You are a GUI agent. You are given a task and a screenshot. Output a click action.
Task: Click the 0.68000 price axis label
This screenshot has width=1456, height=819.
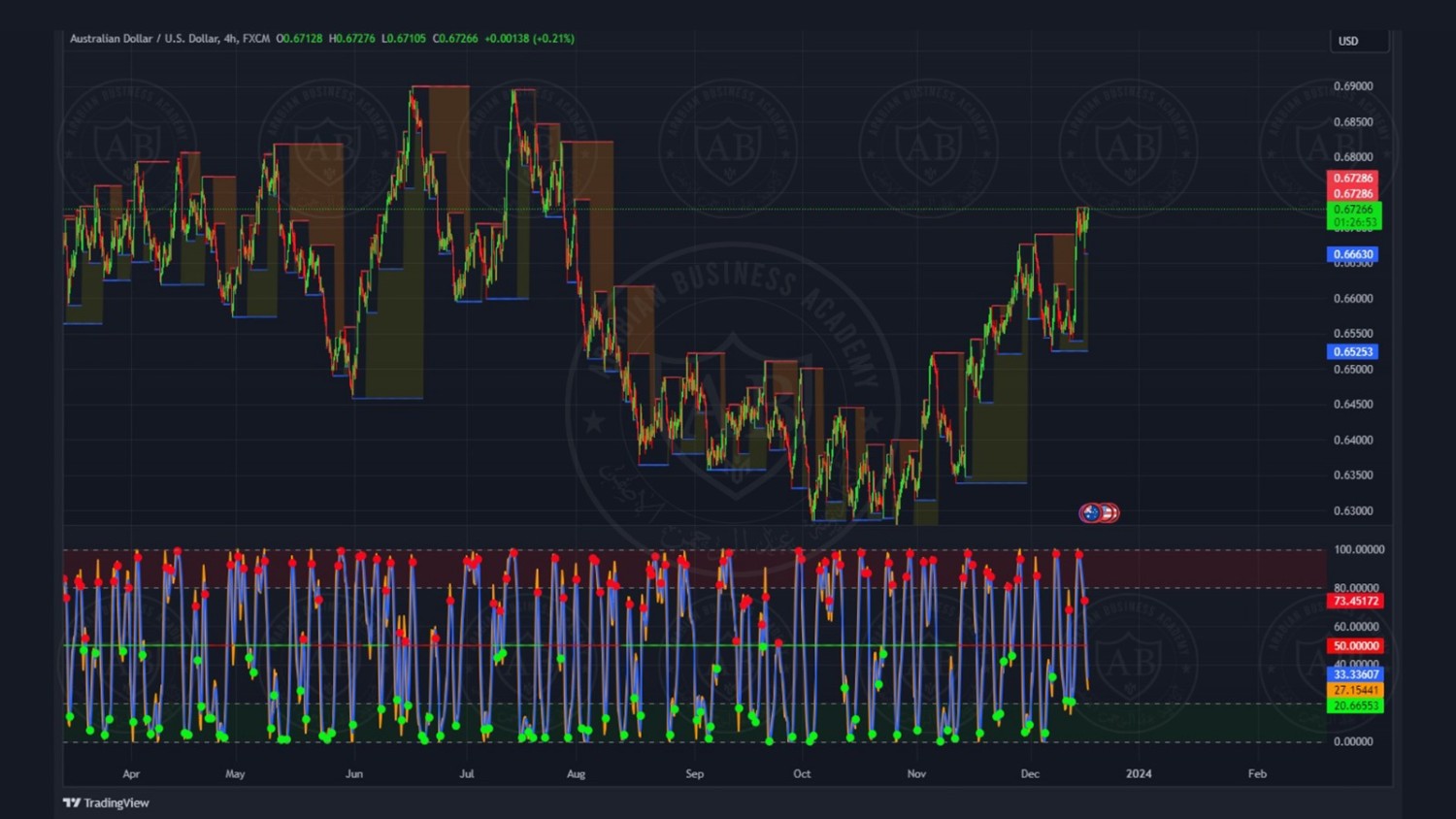pyautogui.click(x=1353, y=157)
